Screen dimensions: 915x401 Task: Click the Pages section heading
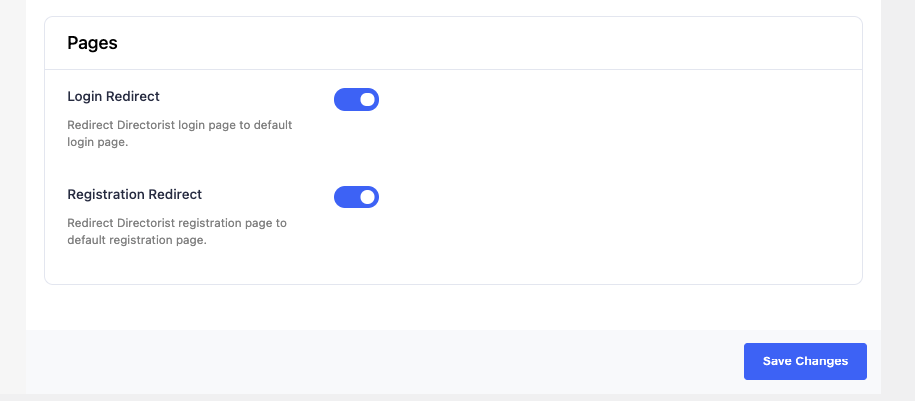coord(92,43)
